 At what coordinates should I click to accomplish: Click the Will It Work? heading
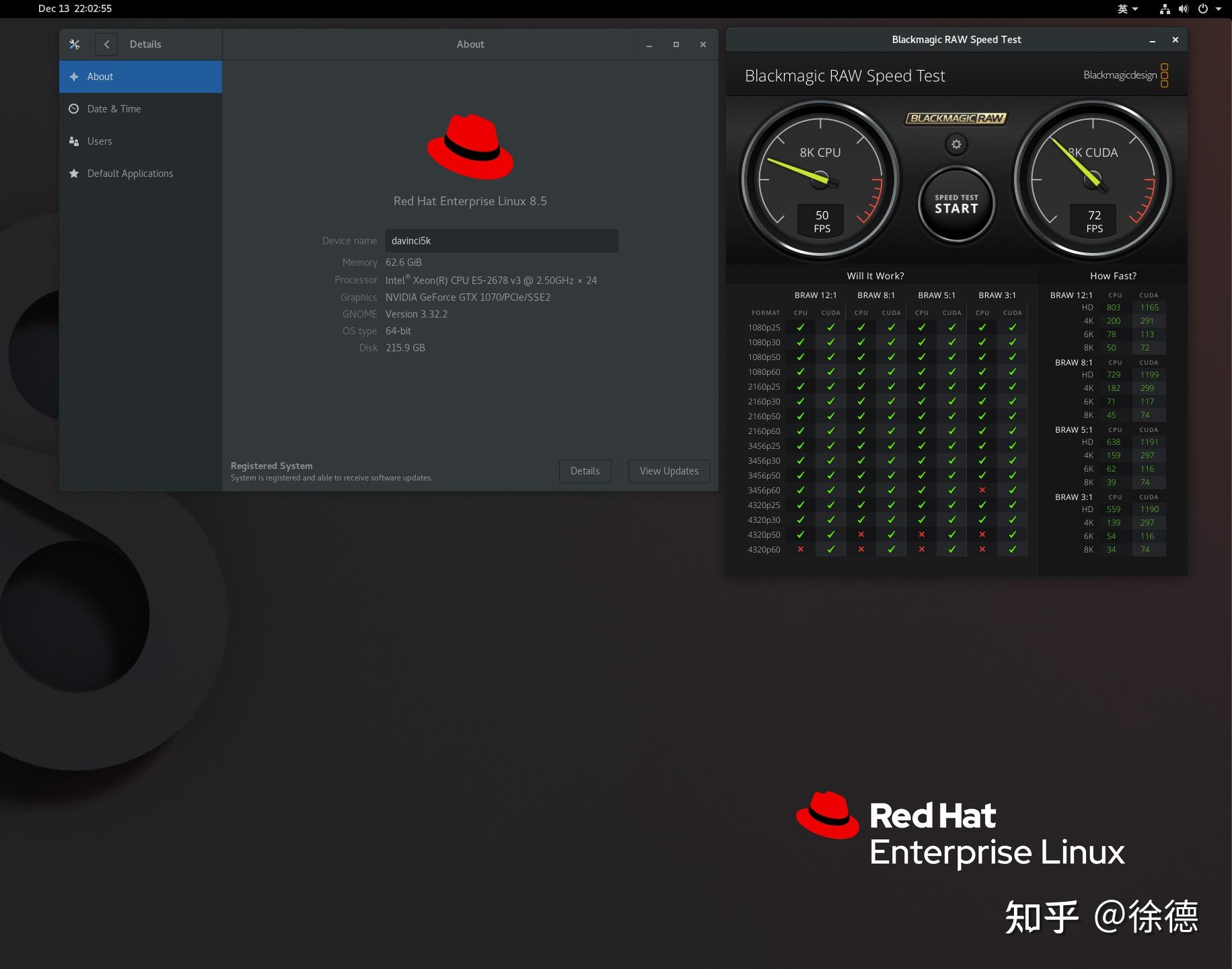coord(875,276)
